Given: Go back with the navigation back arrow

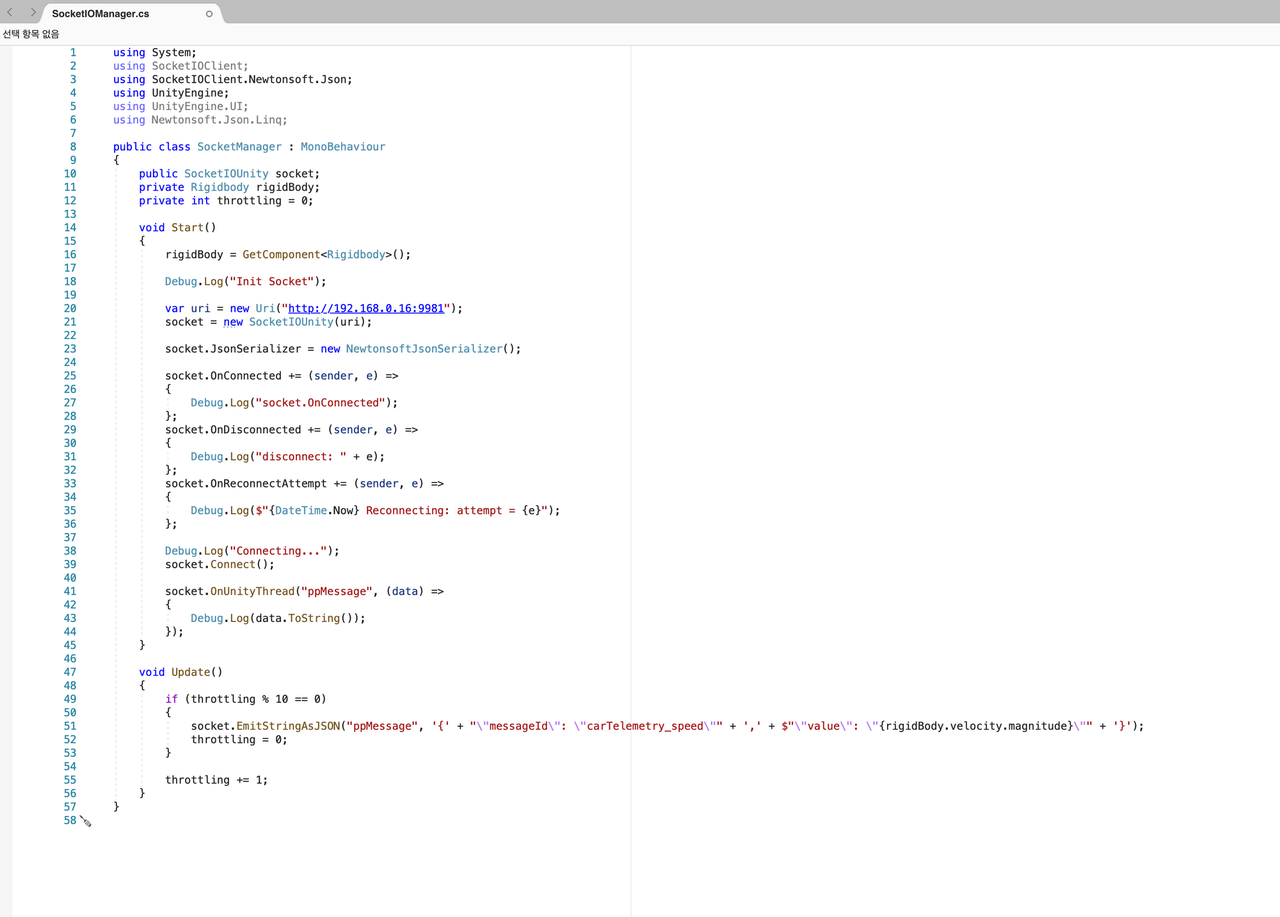Looking at the screenshot, I should (x=11, y=13).
